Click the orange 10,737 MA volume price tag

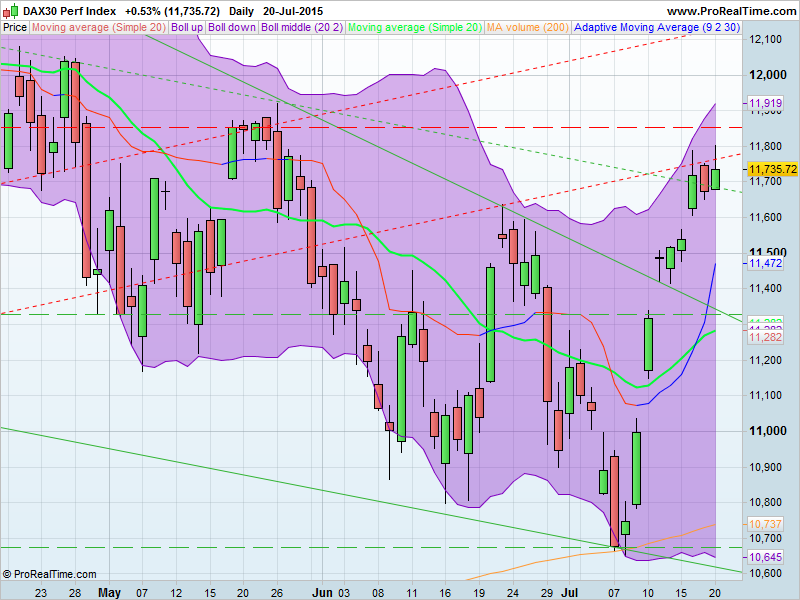coord(765,524)
